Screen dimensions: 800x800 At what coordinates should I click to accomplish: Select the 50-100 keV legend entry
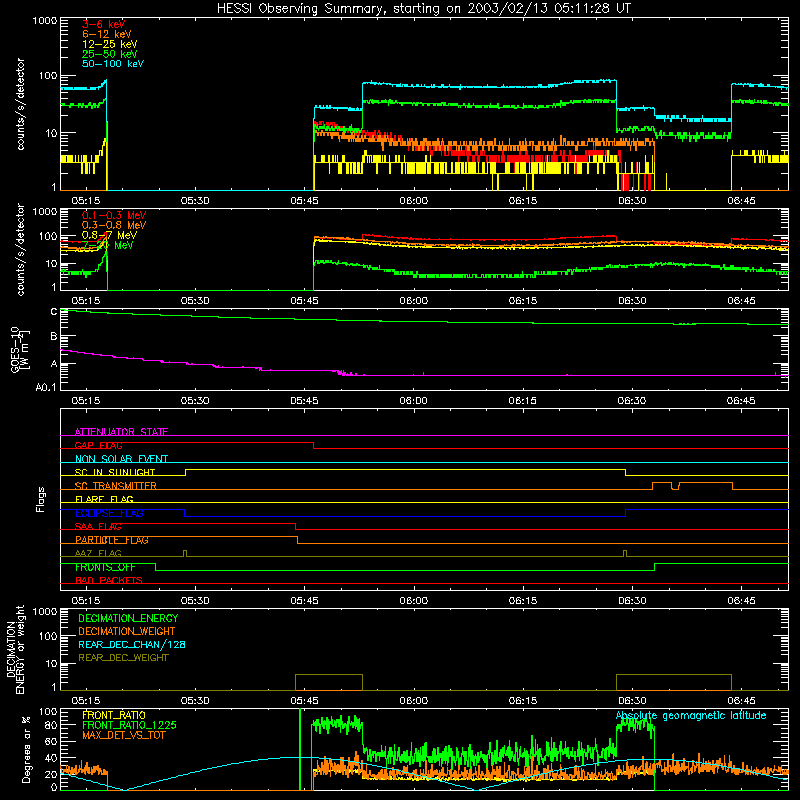pos(113,64)
